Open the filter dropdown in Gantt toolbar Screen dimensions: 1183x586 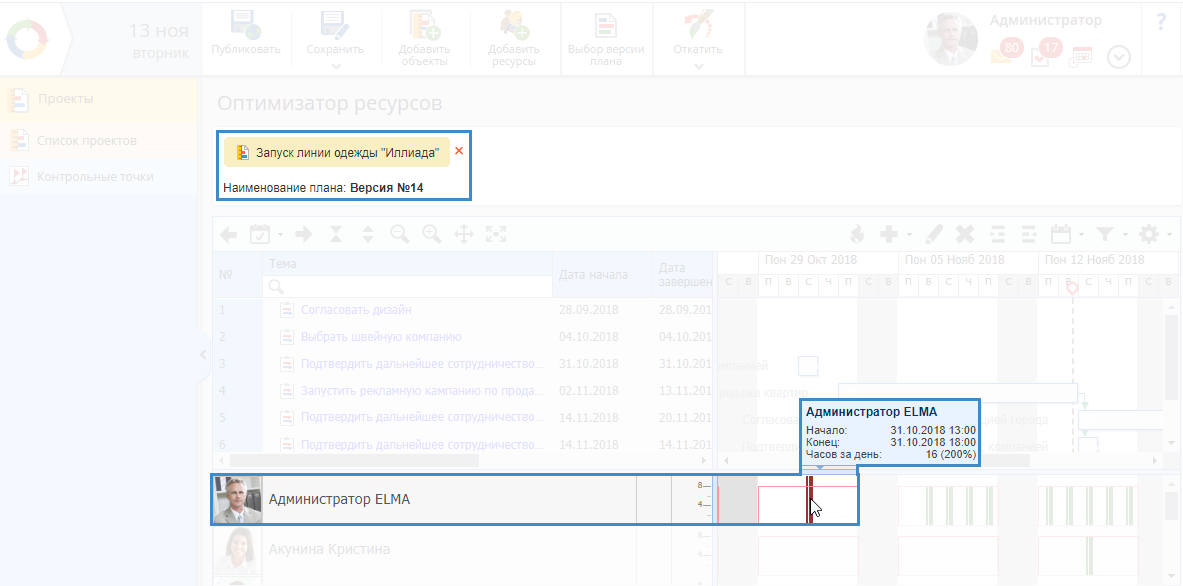[1107, 234]
